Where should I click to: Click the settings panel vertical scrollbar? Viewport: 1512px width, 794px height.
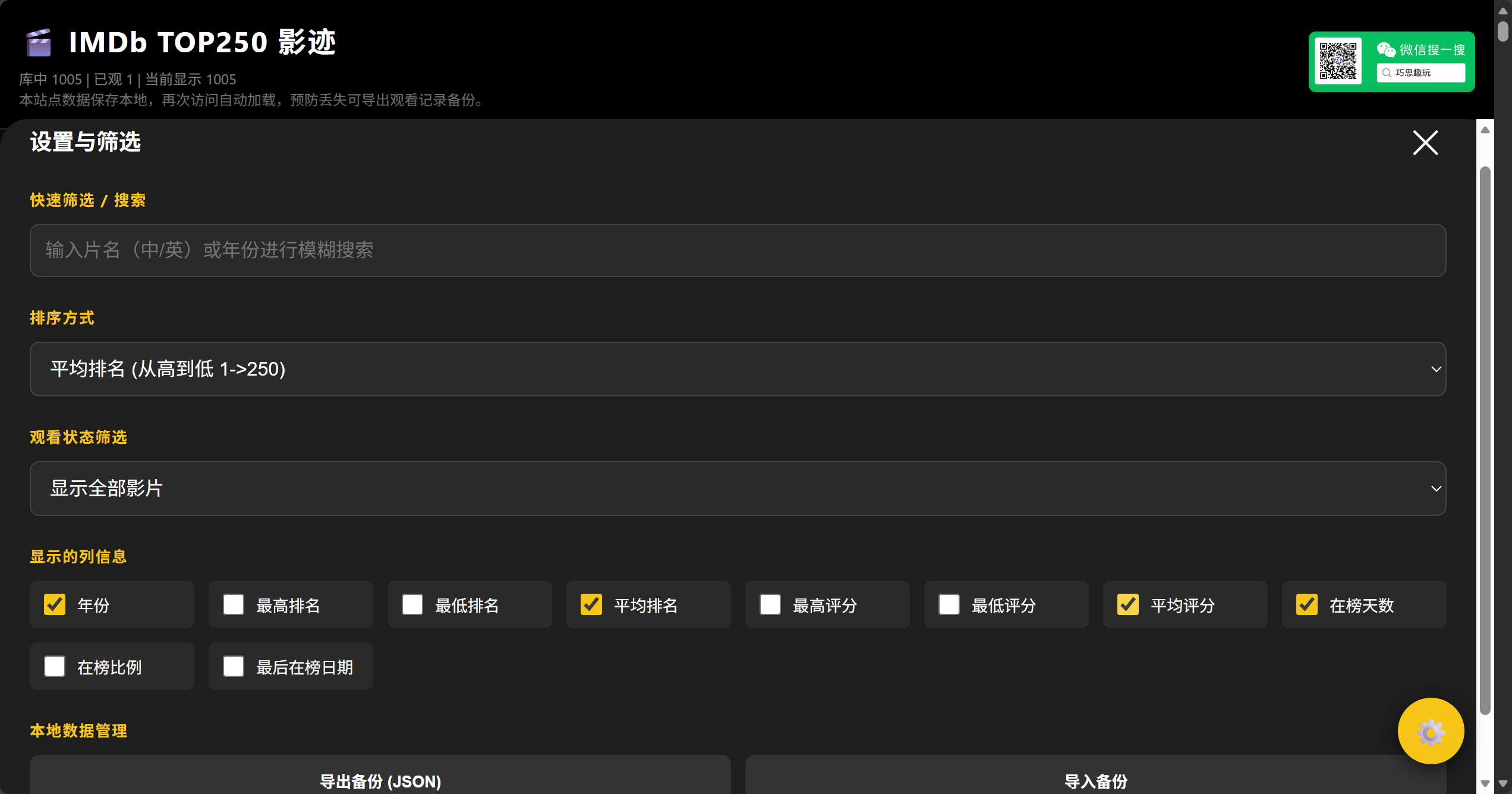tap(1485, 440)
